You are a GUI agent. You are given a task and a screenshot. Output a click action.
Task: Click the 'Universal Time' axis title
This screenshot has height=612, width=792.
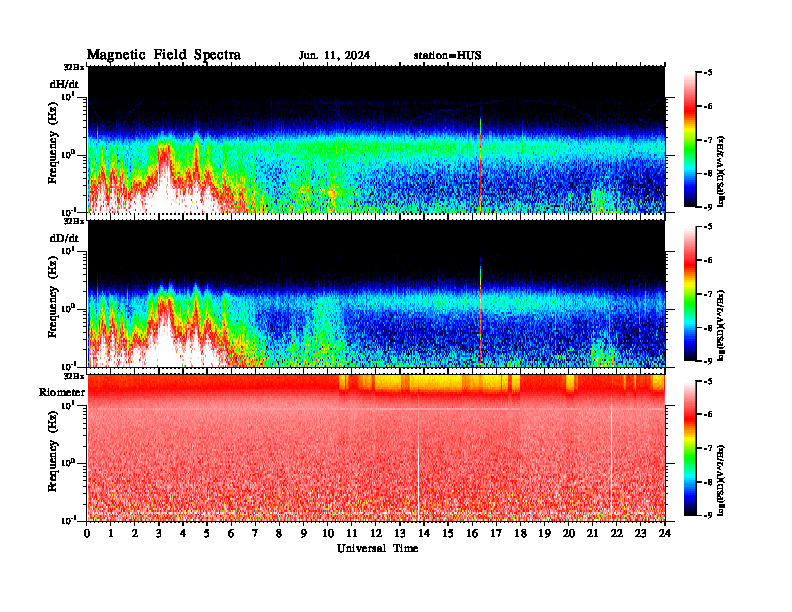click(377, 548)
